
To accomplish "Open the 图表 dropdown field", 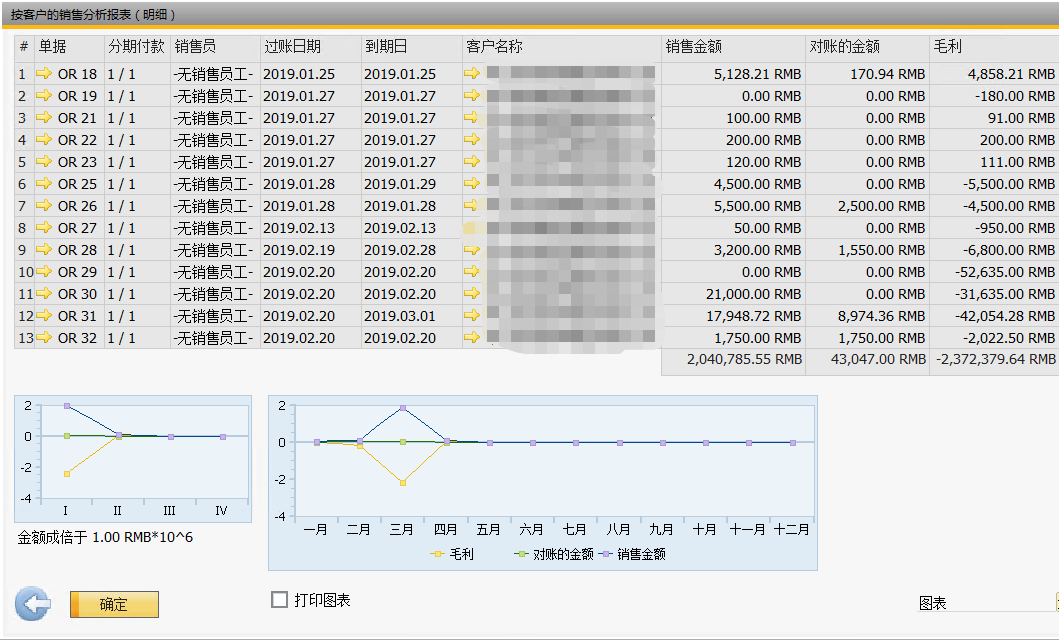I will tap(988, 603).
